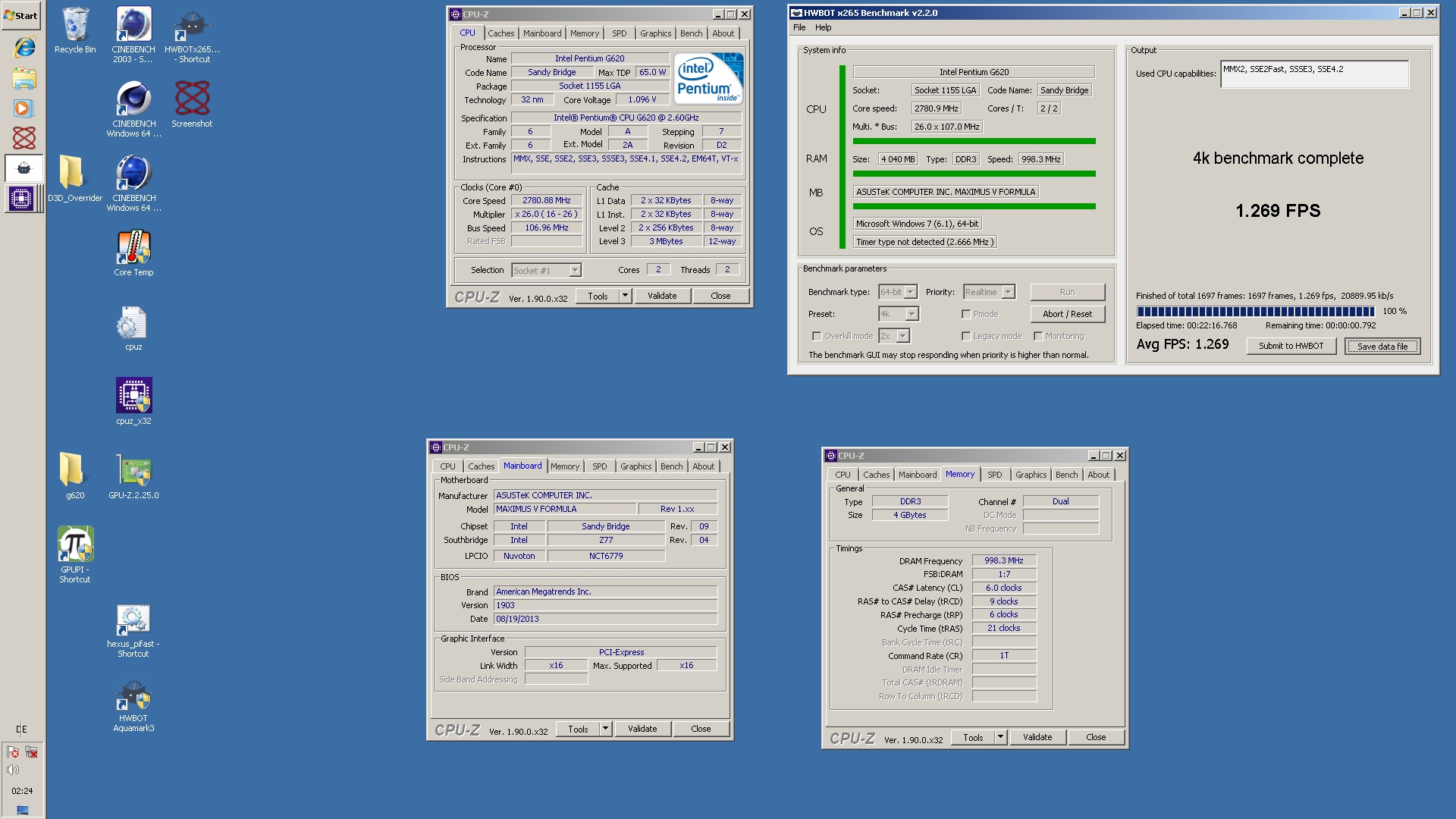Viewport: 1456px width, 819px height.
Task: Click the CPU Name field Intel Pentium G620
Action: click(589, 58)
